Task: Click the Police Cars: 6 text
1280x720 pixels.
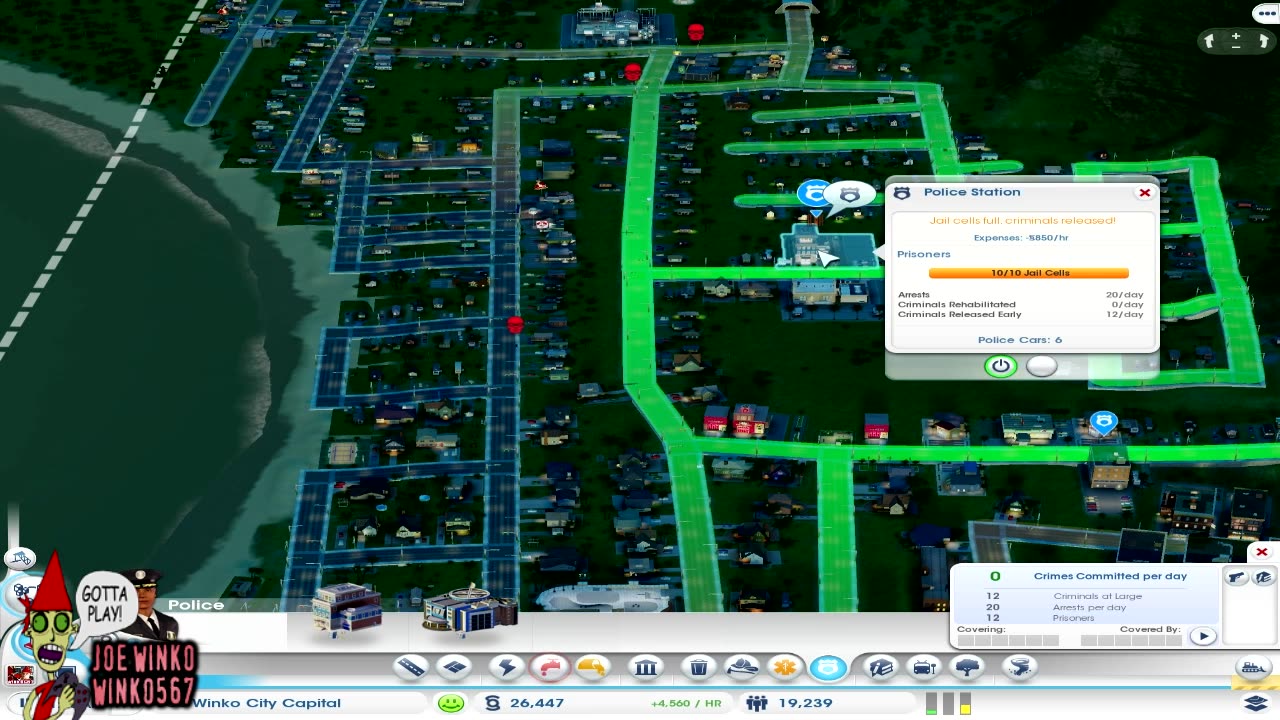Action: (1020, 340)
